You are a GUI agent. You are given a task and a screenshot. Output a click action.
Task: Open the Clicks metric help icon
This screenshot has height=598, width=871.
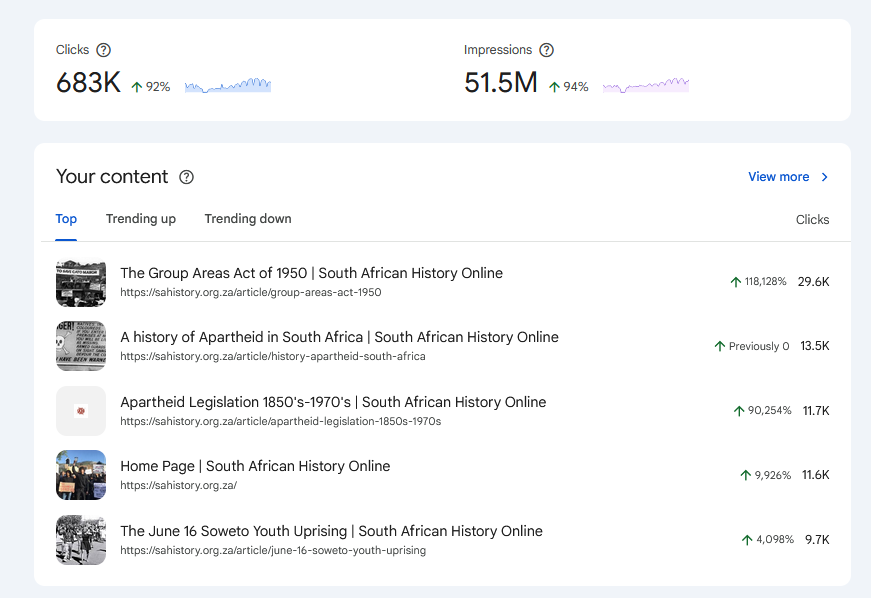[x=105, y=49]
